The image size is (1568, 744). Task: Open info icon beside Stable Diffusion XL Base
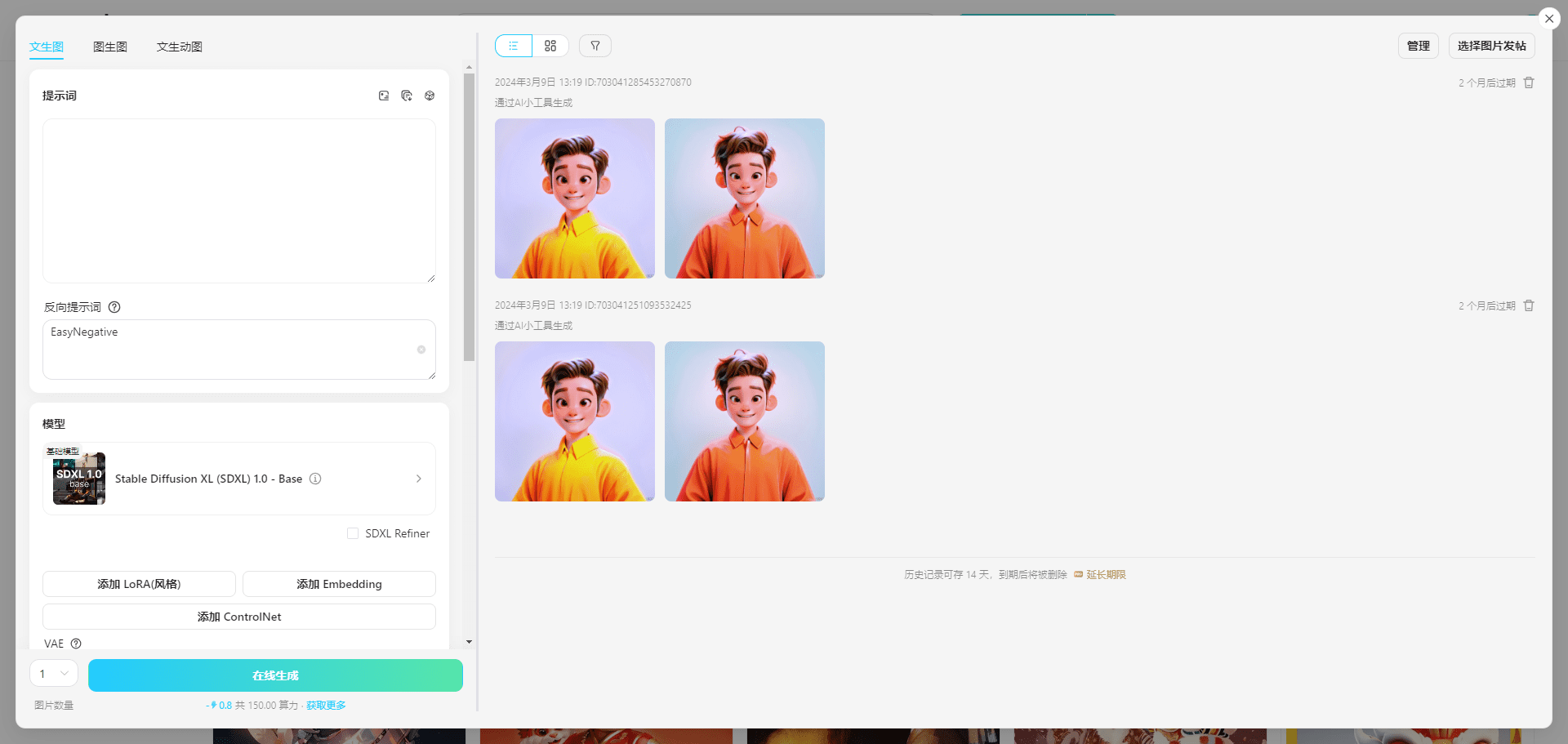tap(315, 479)
